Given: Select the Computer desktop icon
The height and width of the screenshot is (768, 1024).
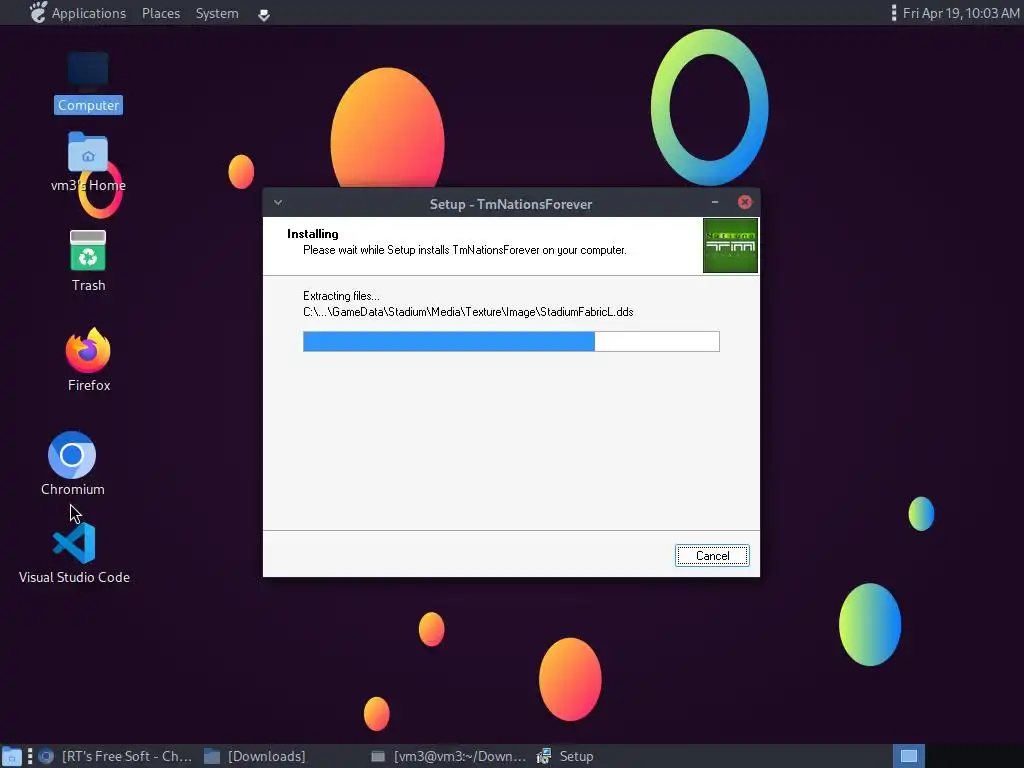Looking at the screenshot, I should 88,83.
